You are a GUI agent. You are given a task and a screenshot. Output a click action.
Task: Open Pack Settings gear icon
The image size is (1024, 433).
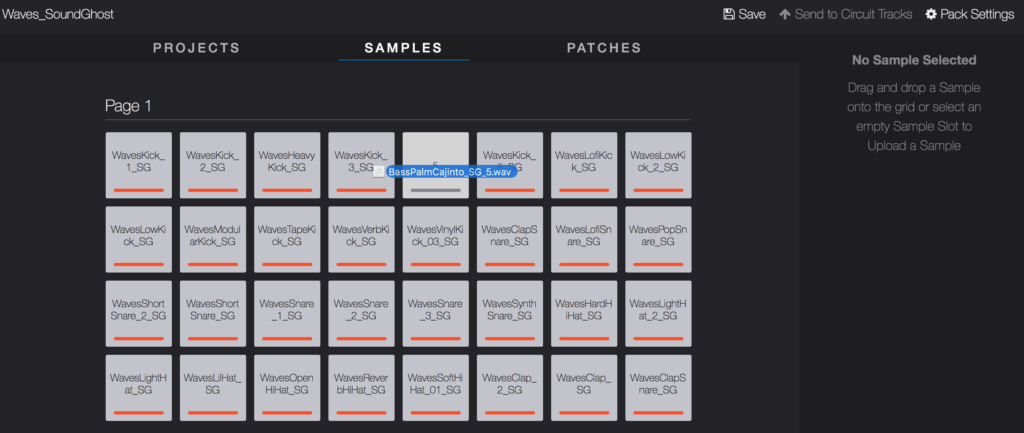pos(931,14)
